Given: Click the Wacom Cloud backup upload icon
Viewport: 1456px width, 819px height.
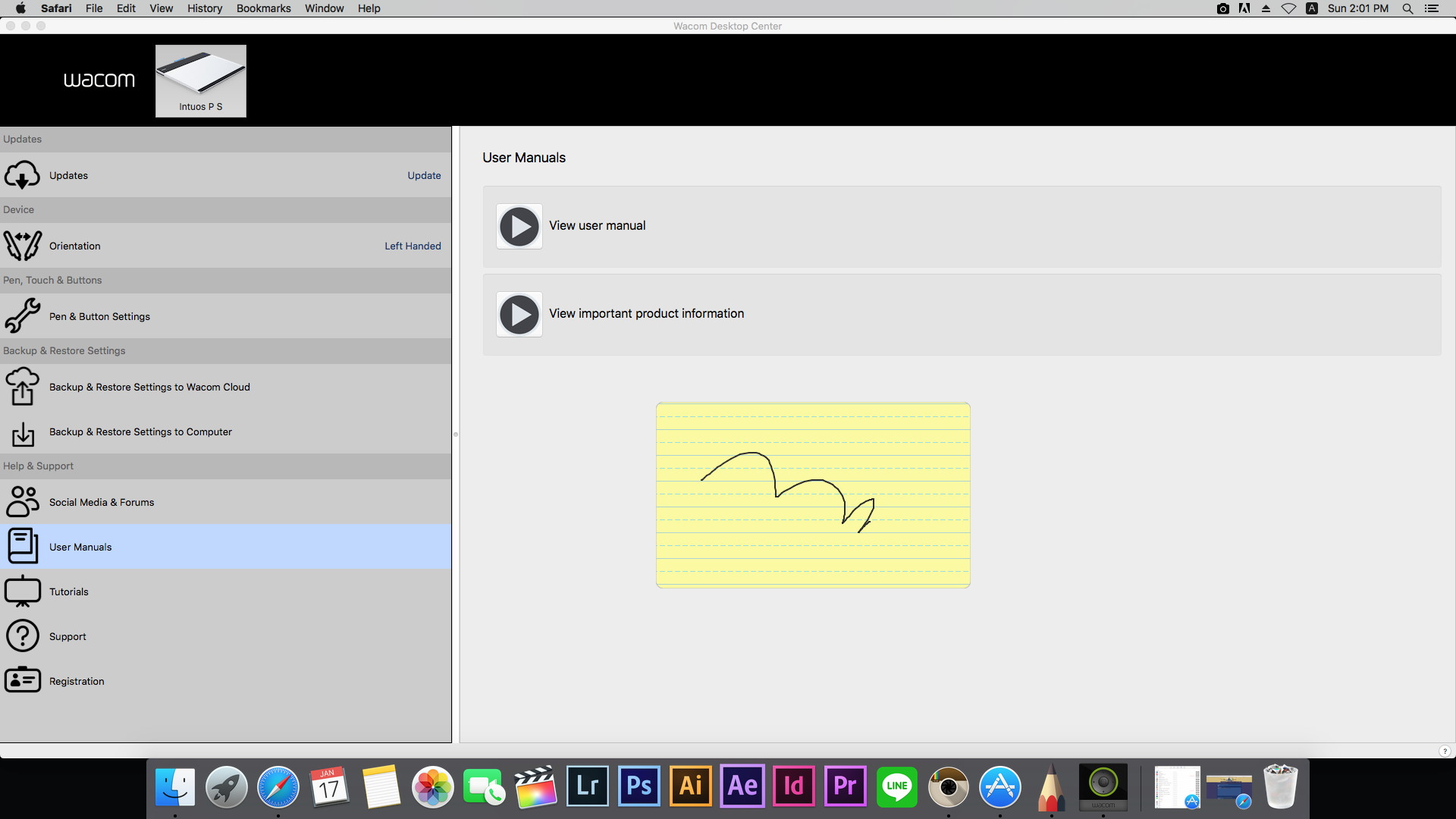Looking at the screenshot, I should tap(22, 386).
